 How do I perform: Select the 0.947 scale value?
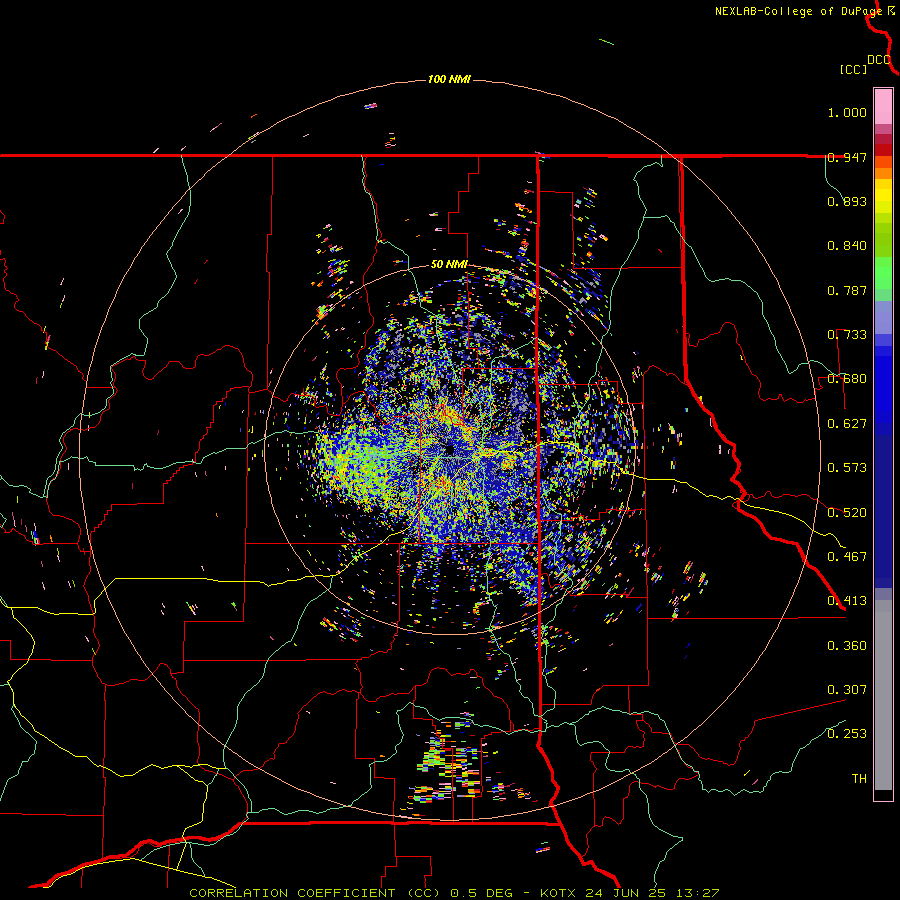pos(847,157)
